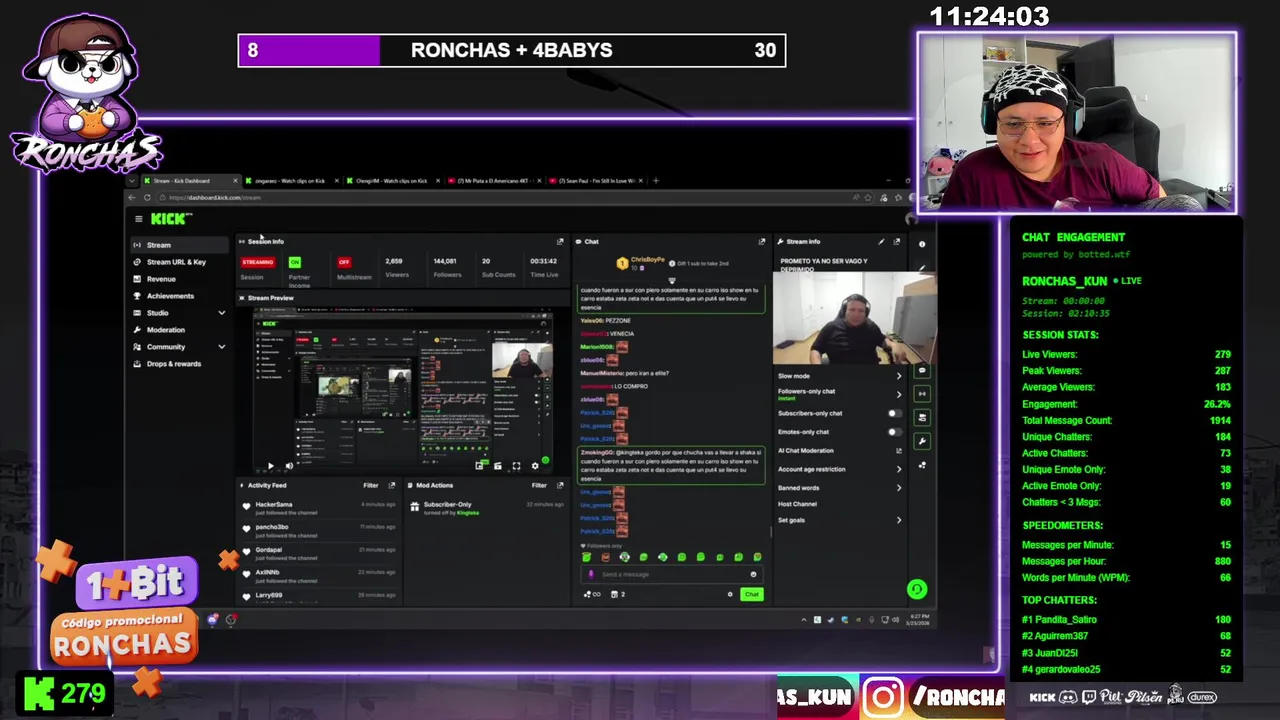The height and width of the screenshot is (720, 1280).
Task: Click HackerSama in Activity Feed
Action: coord(273,504)
